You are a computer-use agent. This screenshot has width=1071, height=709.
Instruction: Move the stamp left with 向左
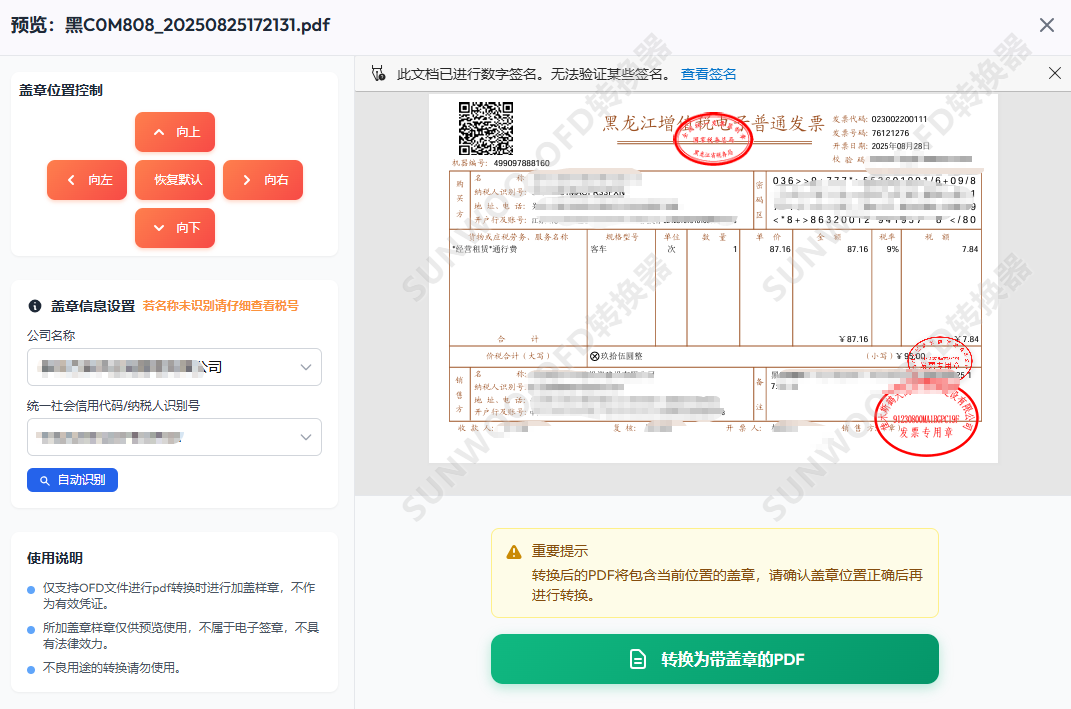(x=87, y=180)
